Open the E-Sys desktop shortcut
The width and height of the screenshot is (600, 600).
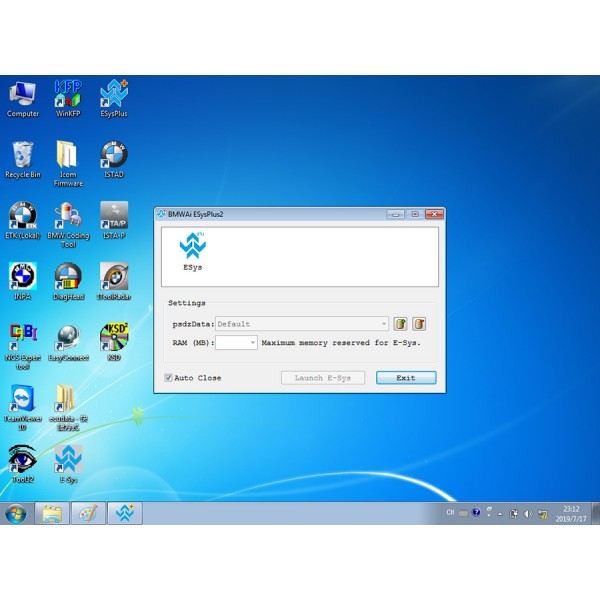point(68,464)
